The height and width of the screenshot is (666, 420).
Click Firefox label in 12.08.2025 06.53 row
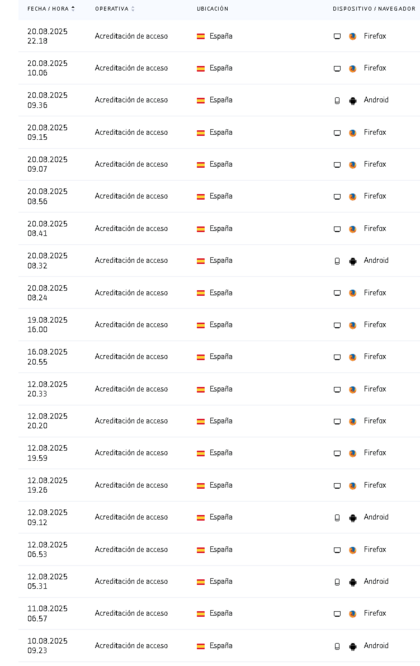click(375, 549)
